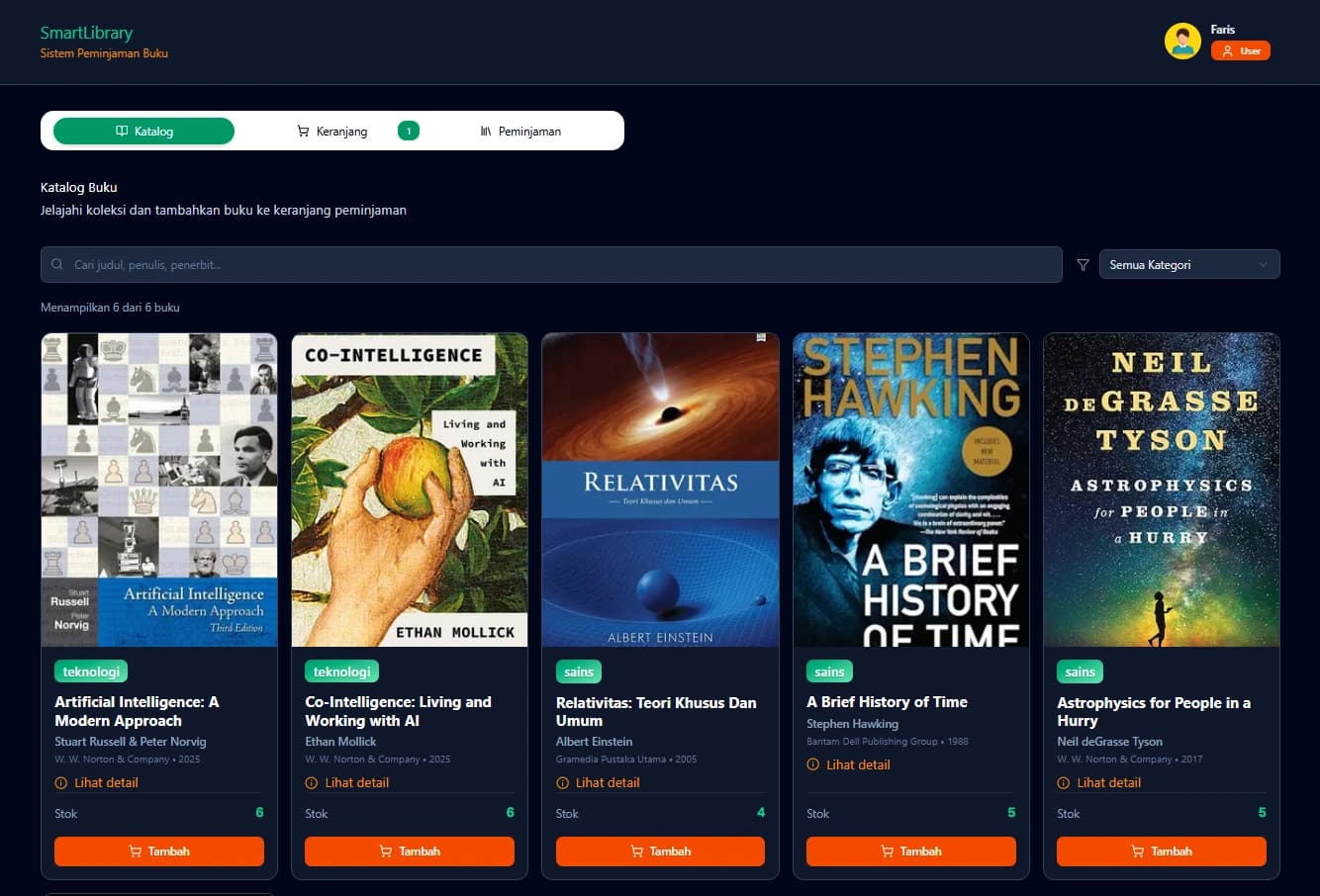
Task: Add Astrophysics for People via Tambah
Action: (x=1162, y=851)
